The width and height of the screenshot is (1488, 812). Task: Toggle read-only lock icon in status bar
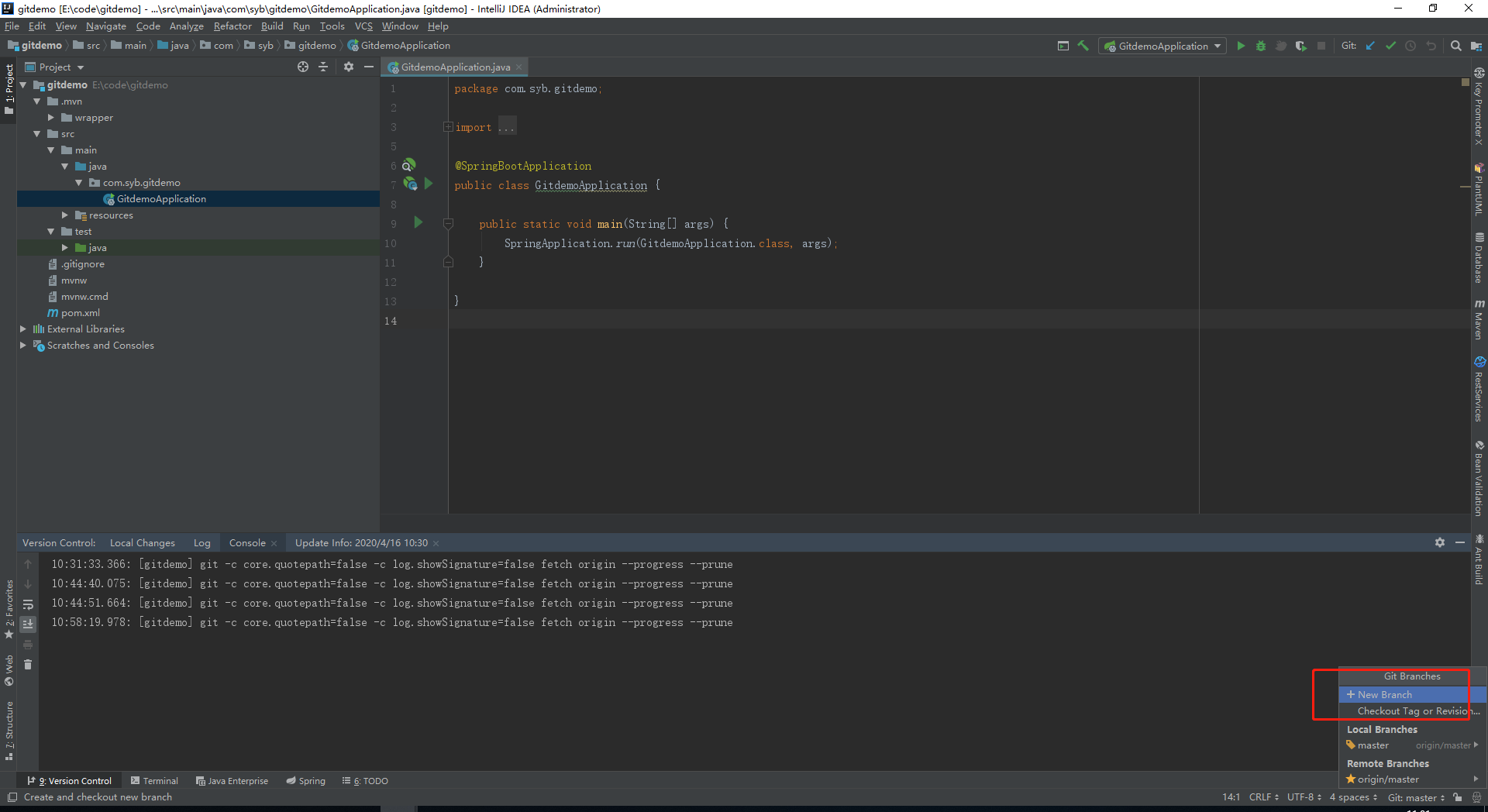coord(1458,797)
